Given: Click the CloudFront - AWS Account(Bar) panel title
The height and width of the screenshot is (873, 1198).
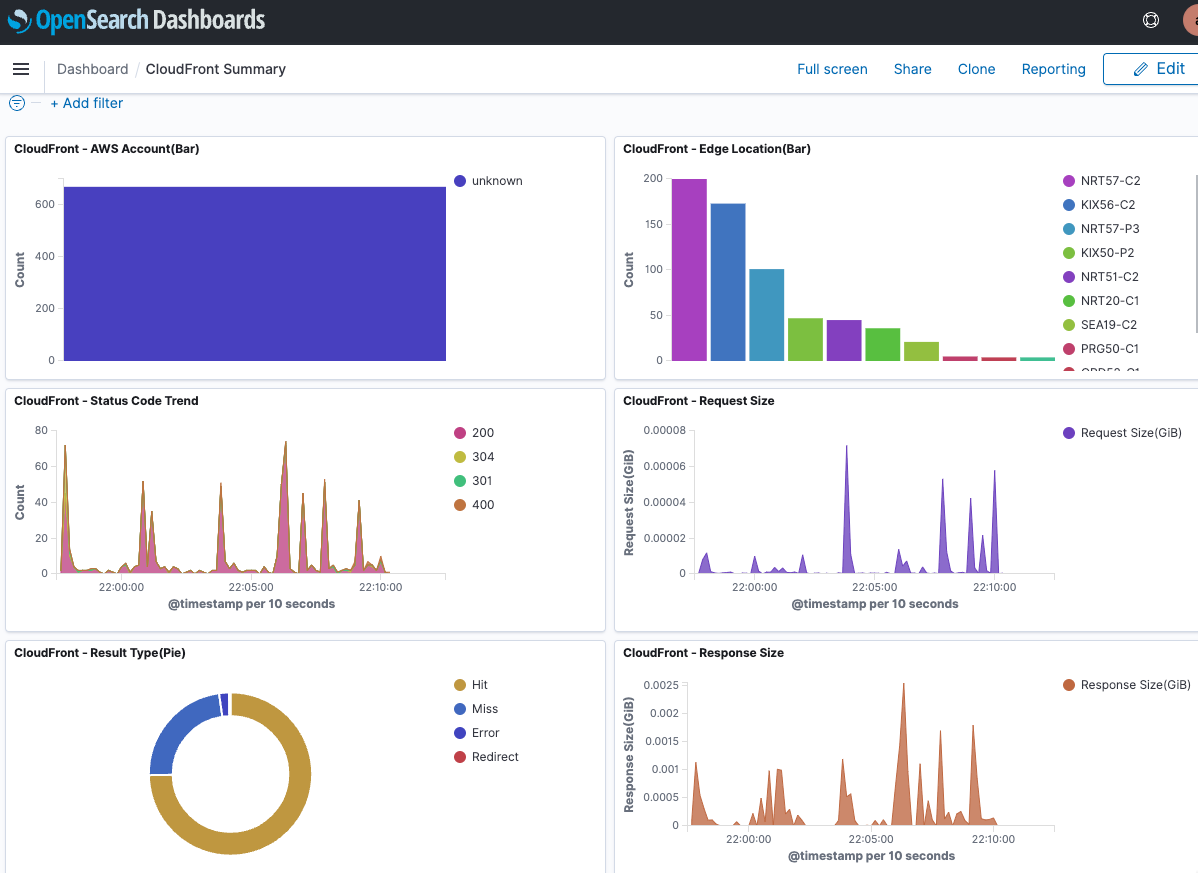Looking at the screenshot, I should click(x=107, y=149).
